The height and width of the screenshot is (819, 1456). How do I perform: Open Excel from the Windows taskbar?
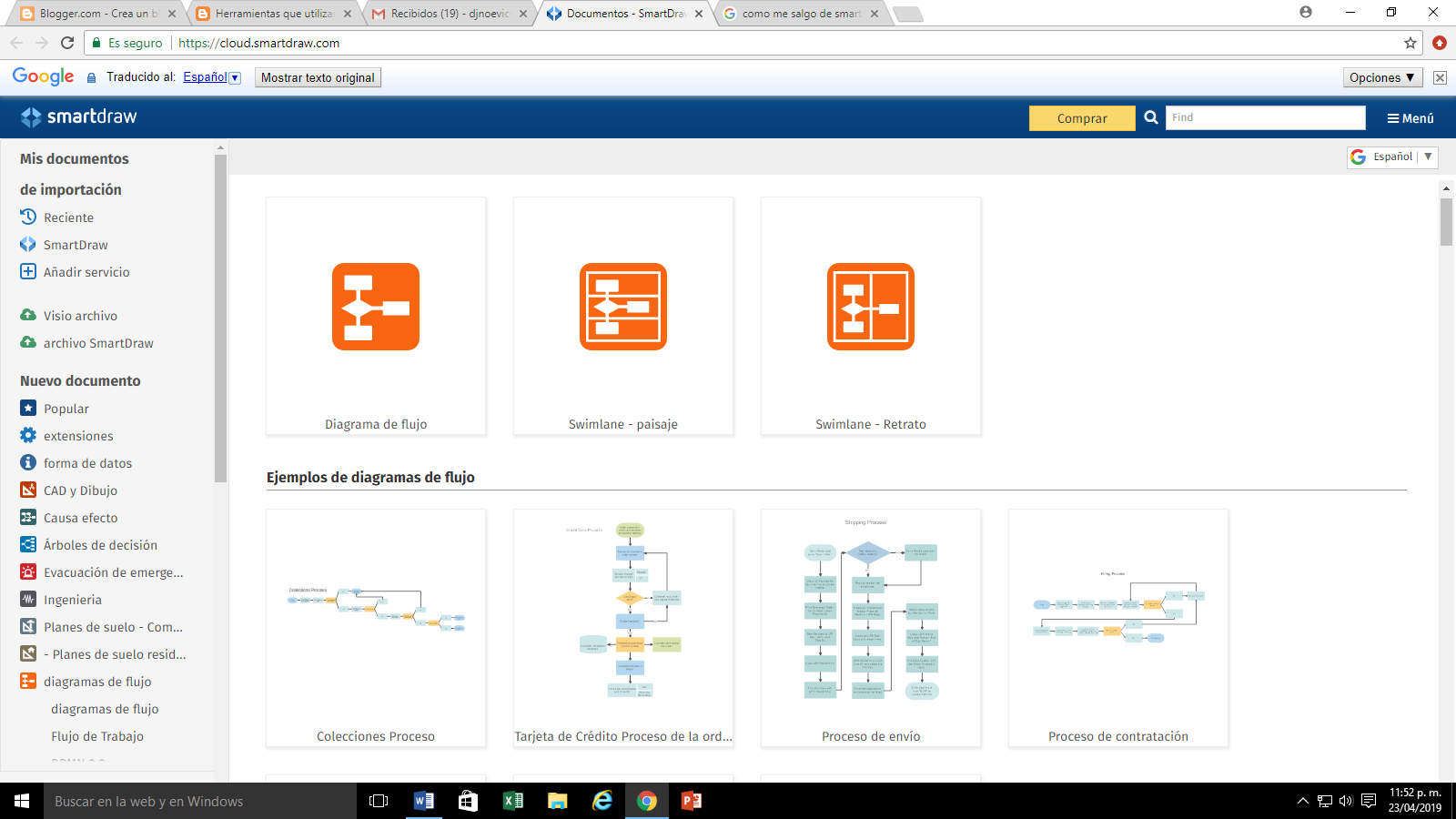coord(513,801)
